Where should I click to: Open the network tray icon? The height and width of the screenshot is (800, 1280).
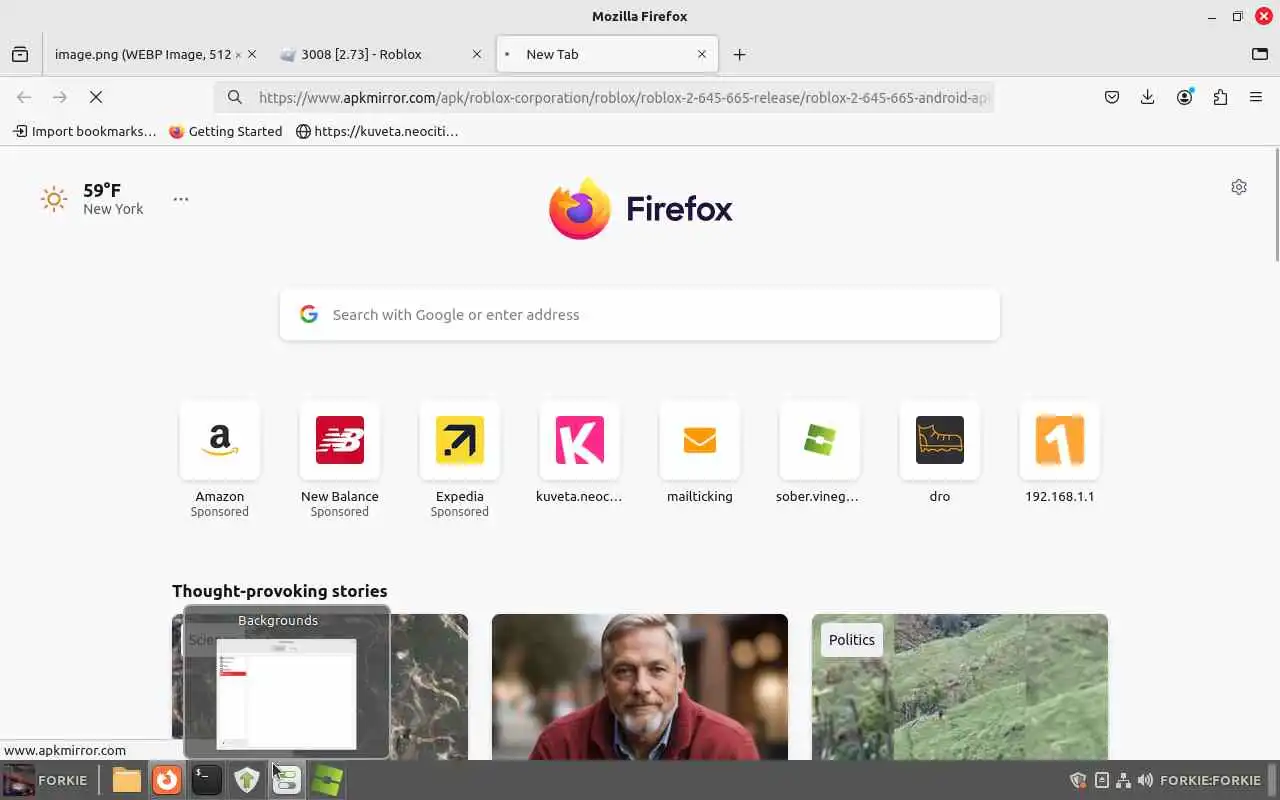coord(1123,780)
